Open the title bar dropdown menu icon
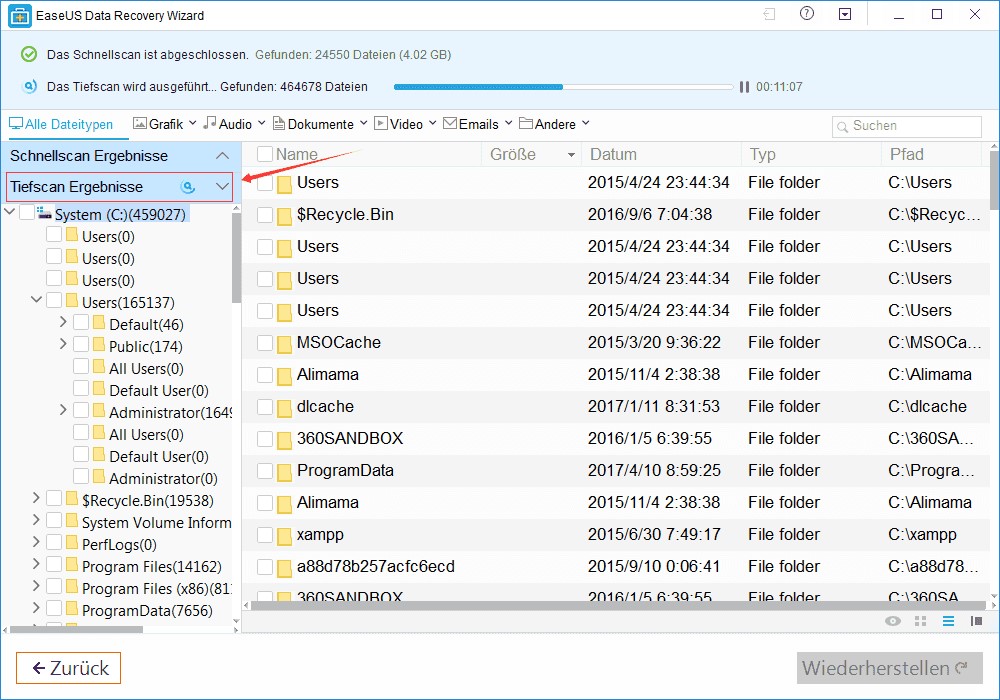Viewport: 1000px width, 700px height. pyautogui.click(x=845, y=14)
